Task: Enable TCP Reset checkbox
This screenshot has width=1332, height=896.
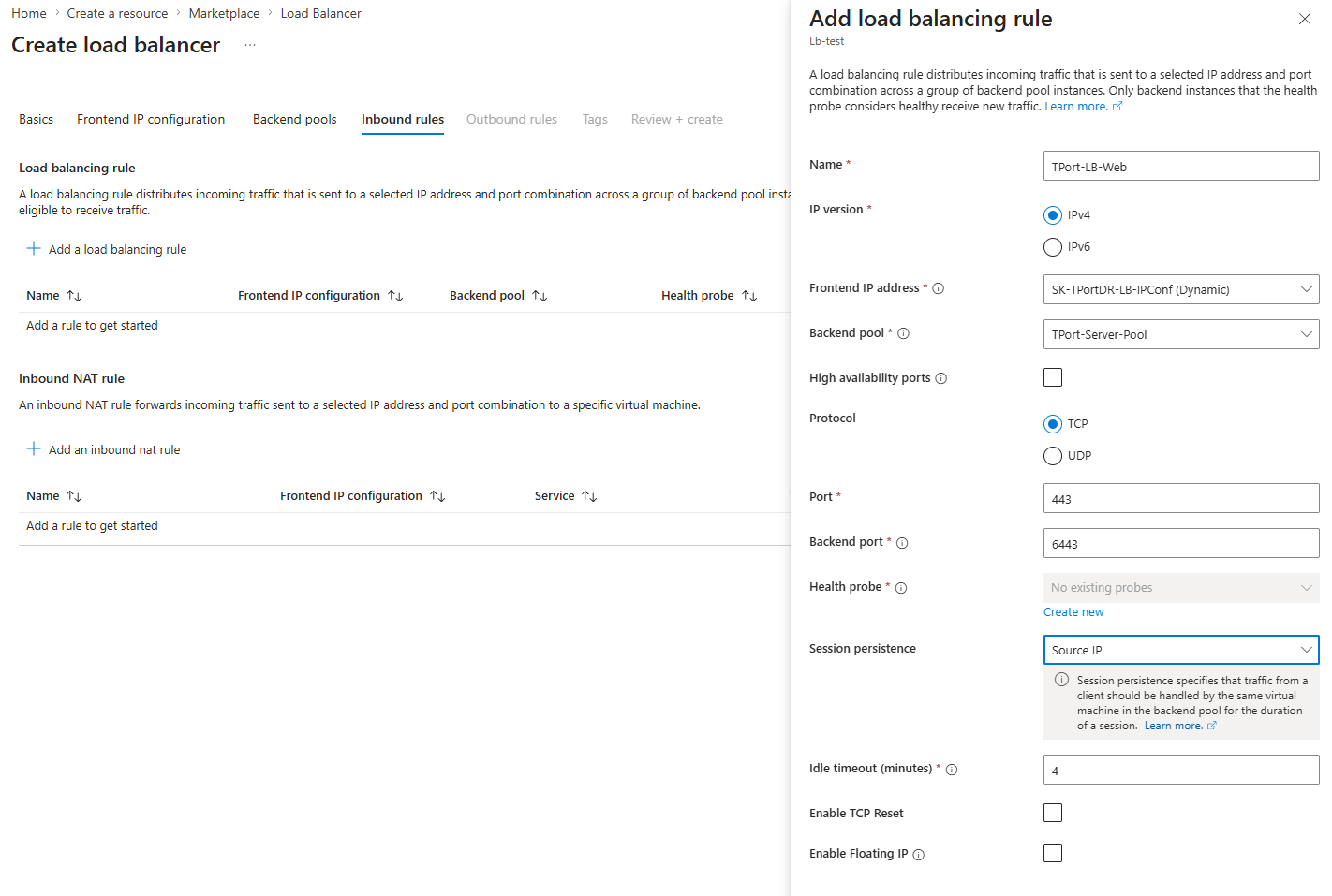Action: pyautogui.click(x=1053, y=813)
